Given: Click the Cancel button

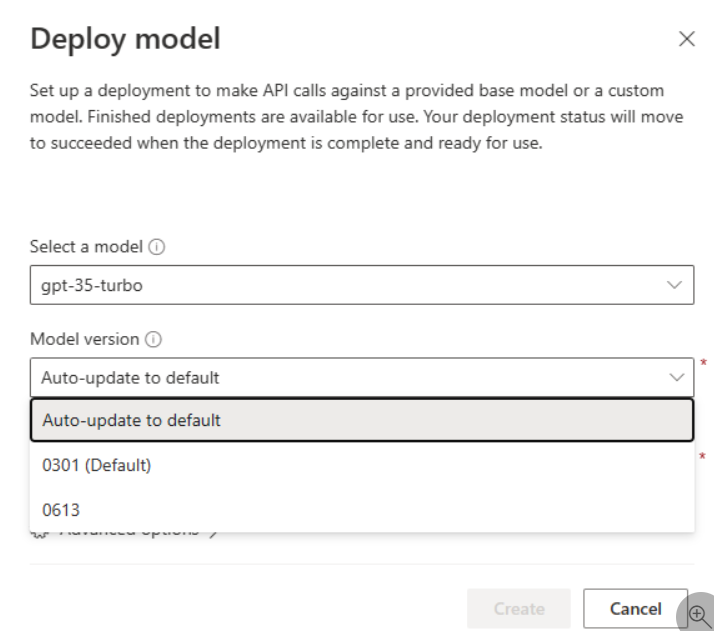Looking at the screenshot, I should coord(635,609).
